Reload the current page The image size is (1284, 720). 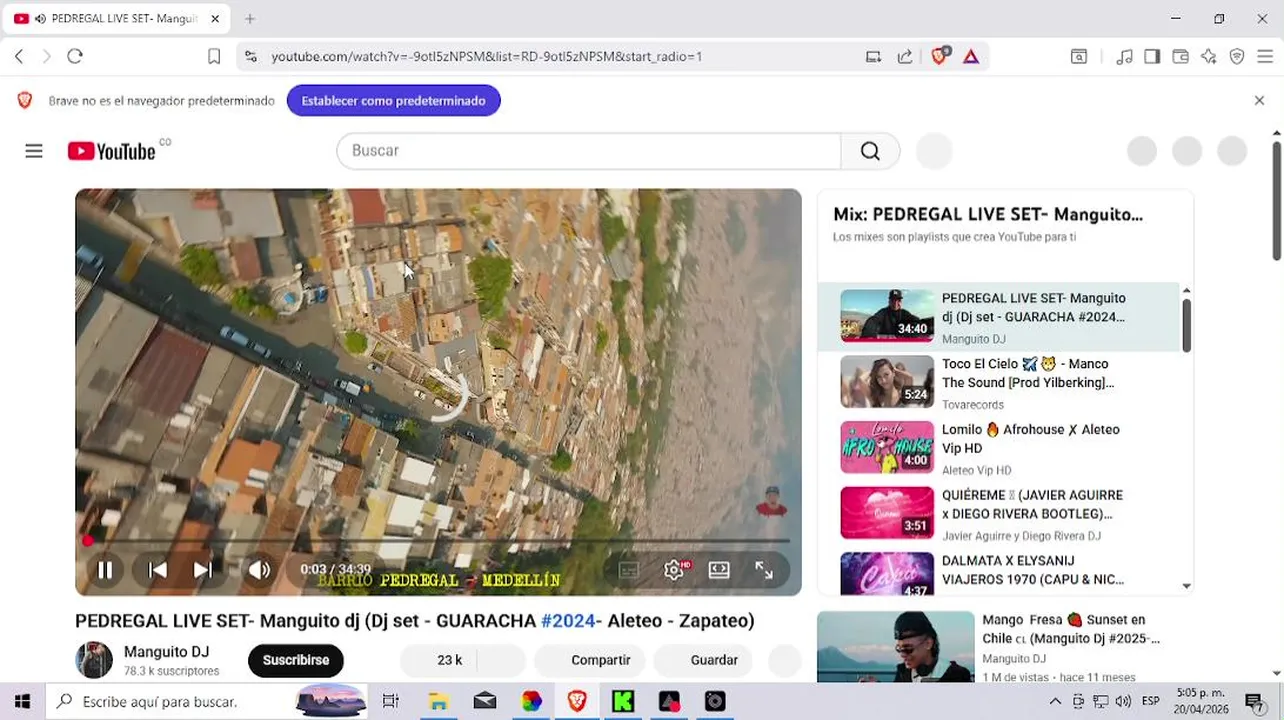[x=75, y=57]
